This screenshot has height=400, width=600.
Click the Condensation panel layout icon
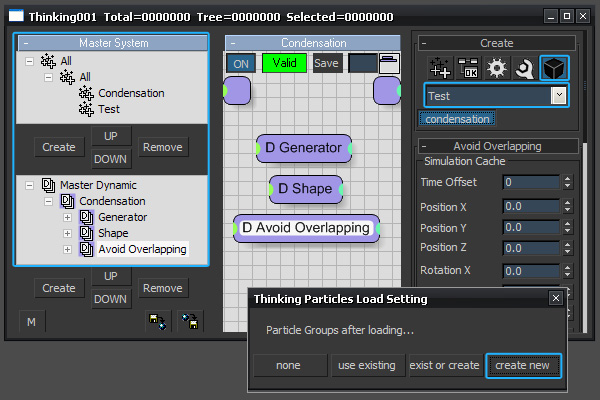[x=389, y=63]
